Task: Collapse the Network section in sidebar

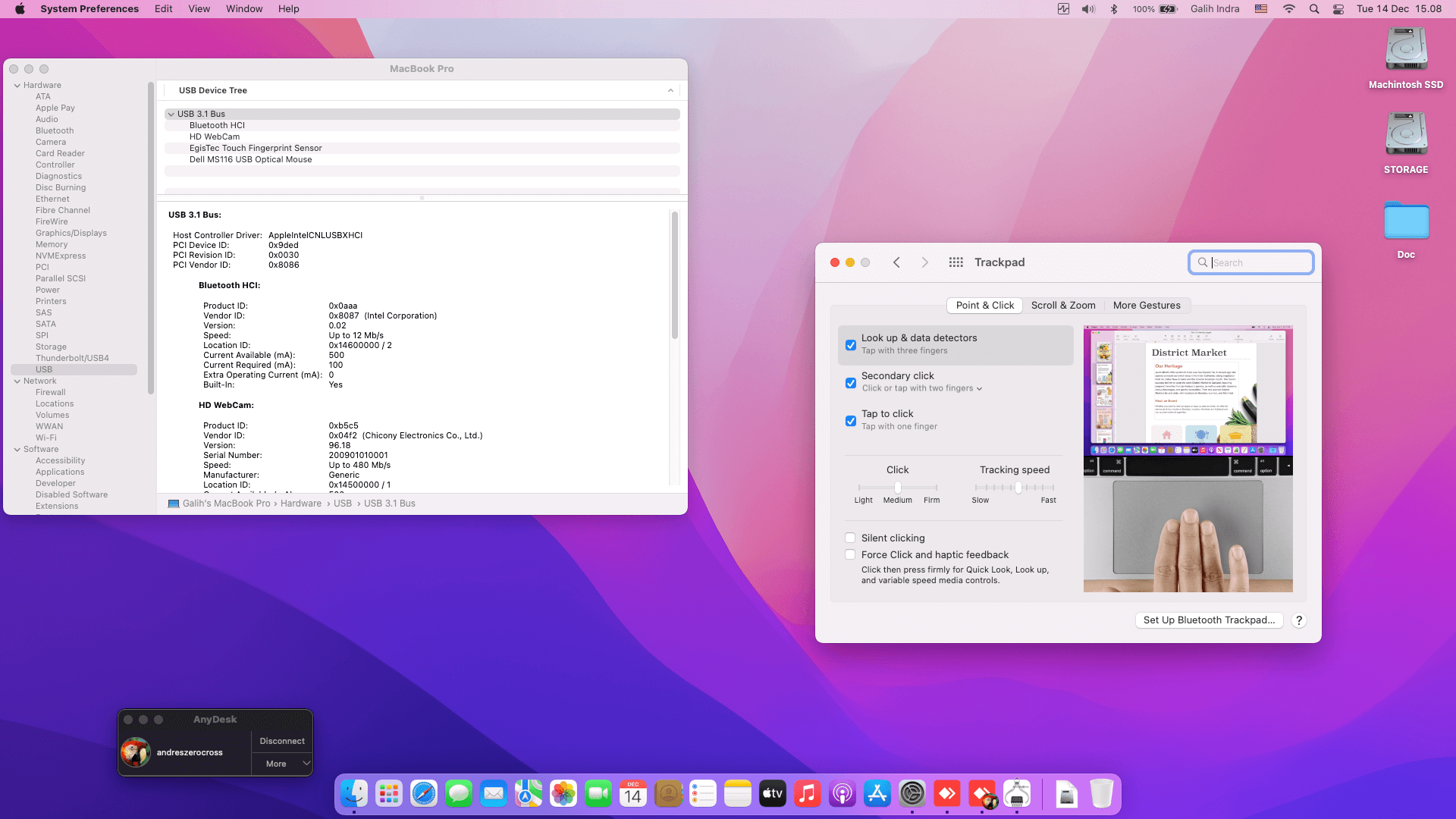Action: (x=17, y=381)
